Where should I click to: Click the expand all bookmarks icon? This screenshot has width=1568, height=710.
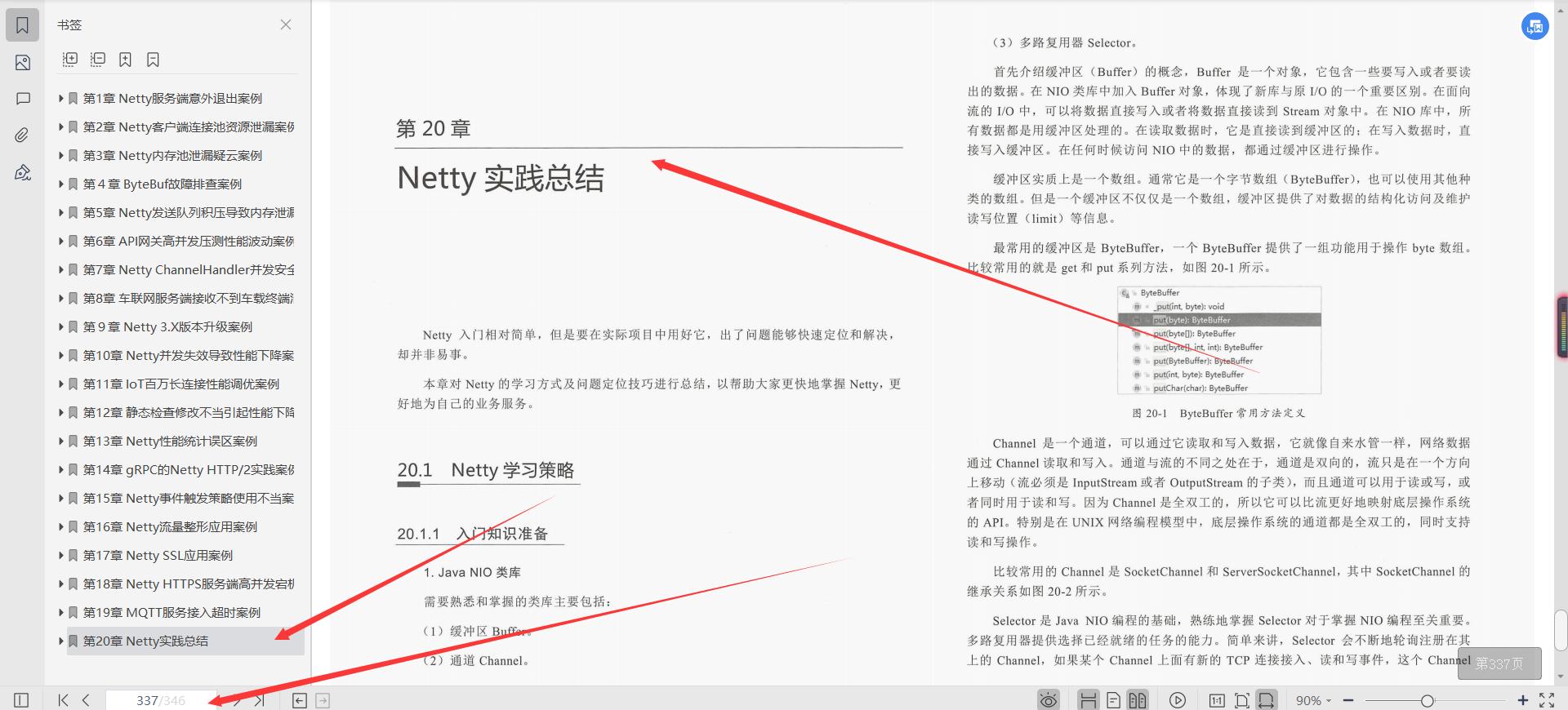[x=70, y=59]
